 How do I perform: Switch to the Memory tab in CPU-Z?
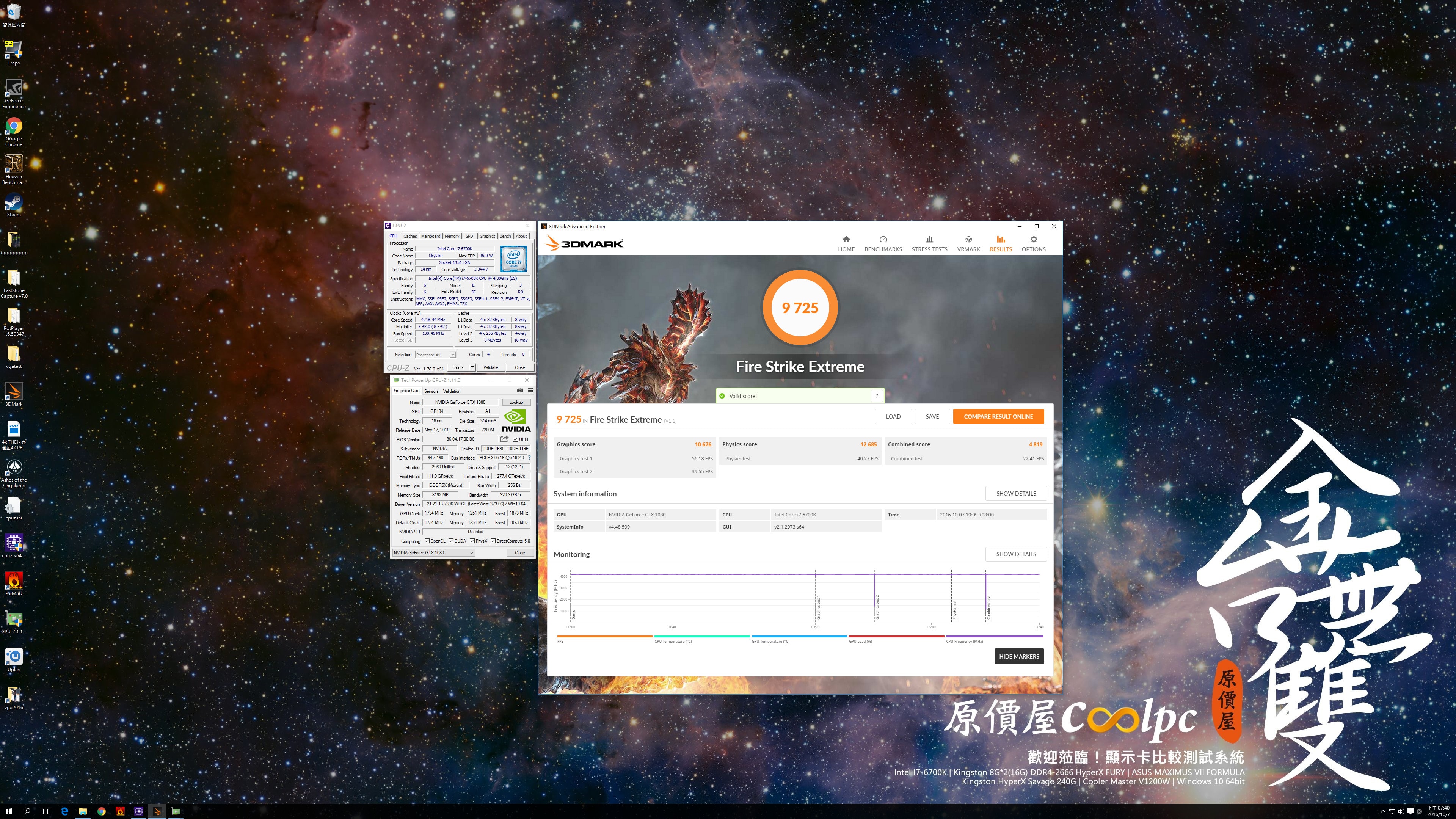pos(452,236)
